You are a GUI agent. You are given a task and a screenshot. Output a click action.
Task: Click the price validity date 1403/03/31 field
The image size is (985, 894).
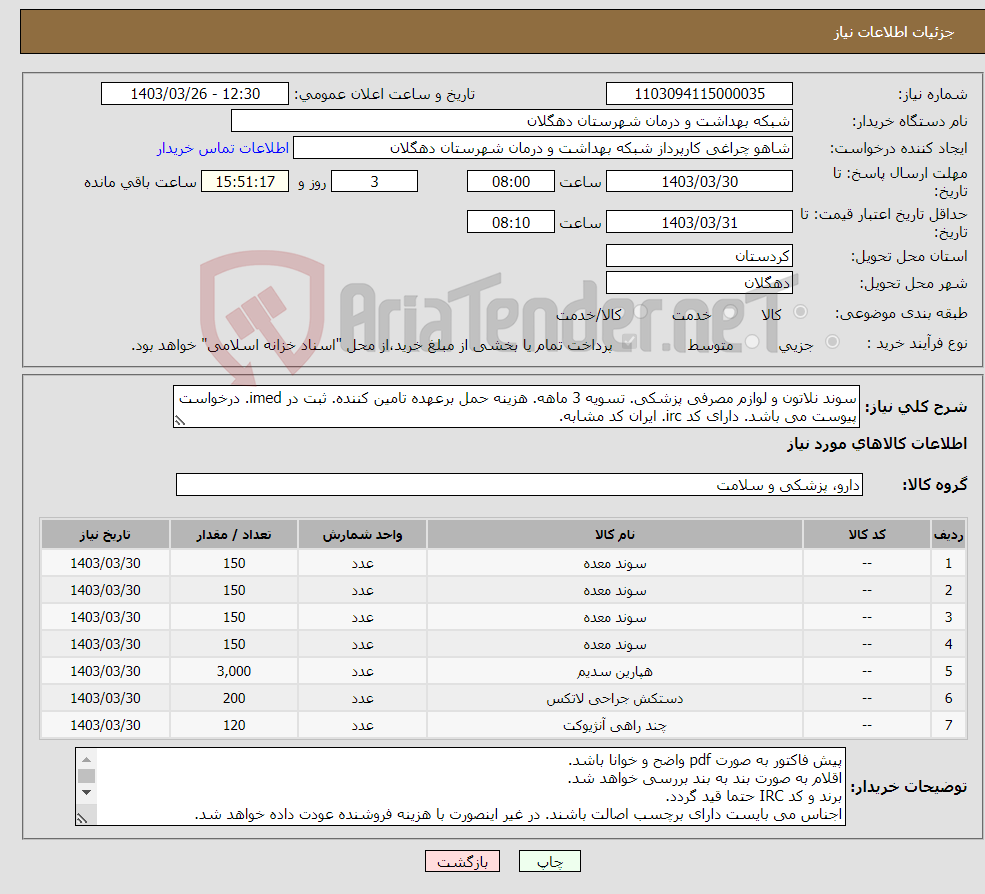point(699,222)
